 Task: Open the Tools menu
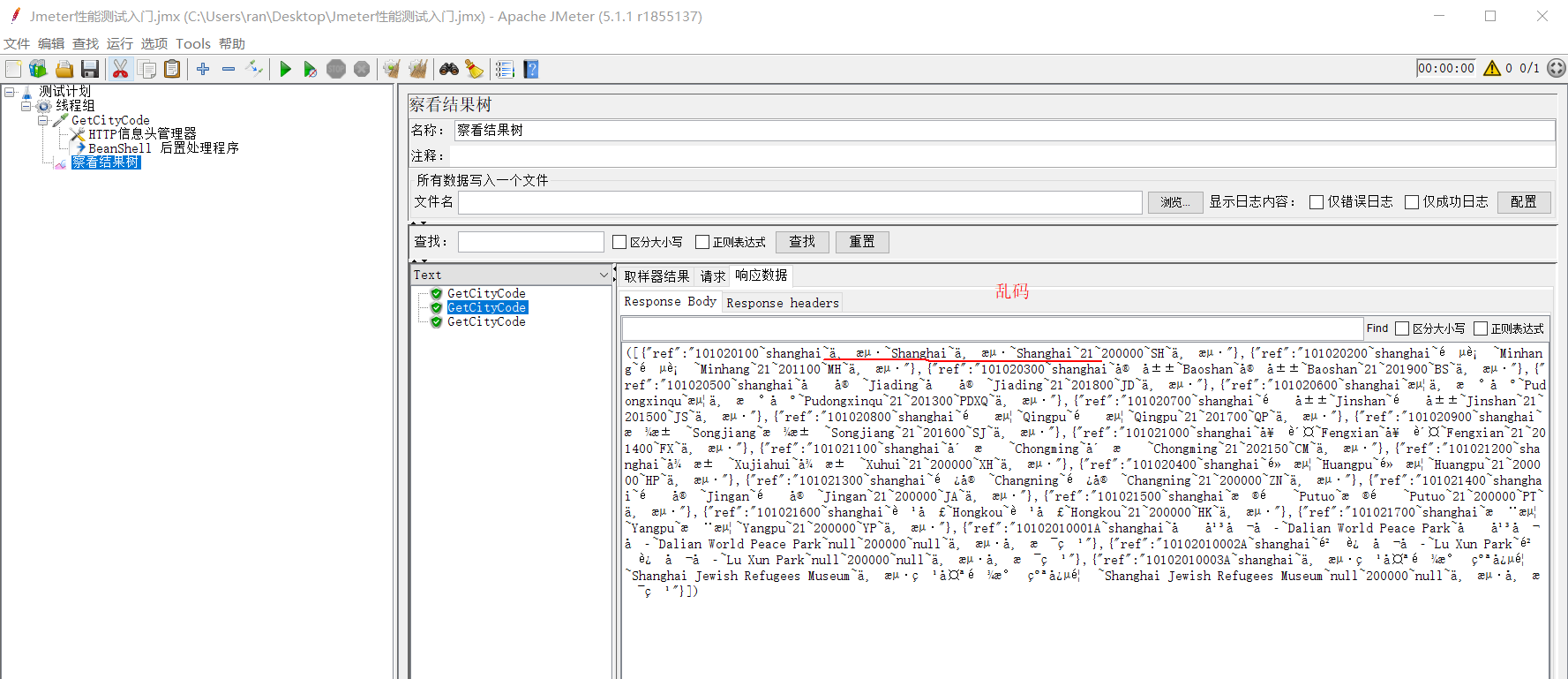tap(193, 43)
